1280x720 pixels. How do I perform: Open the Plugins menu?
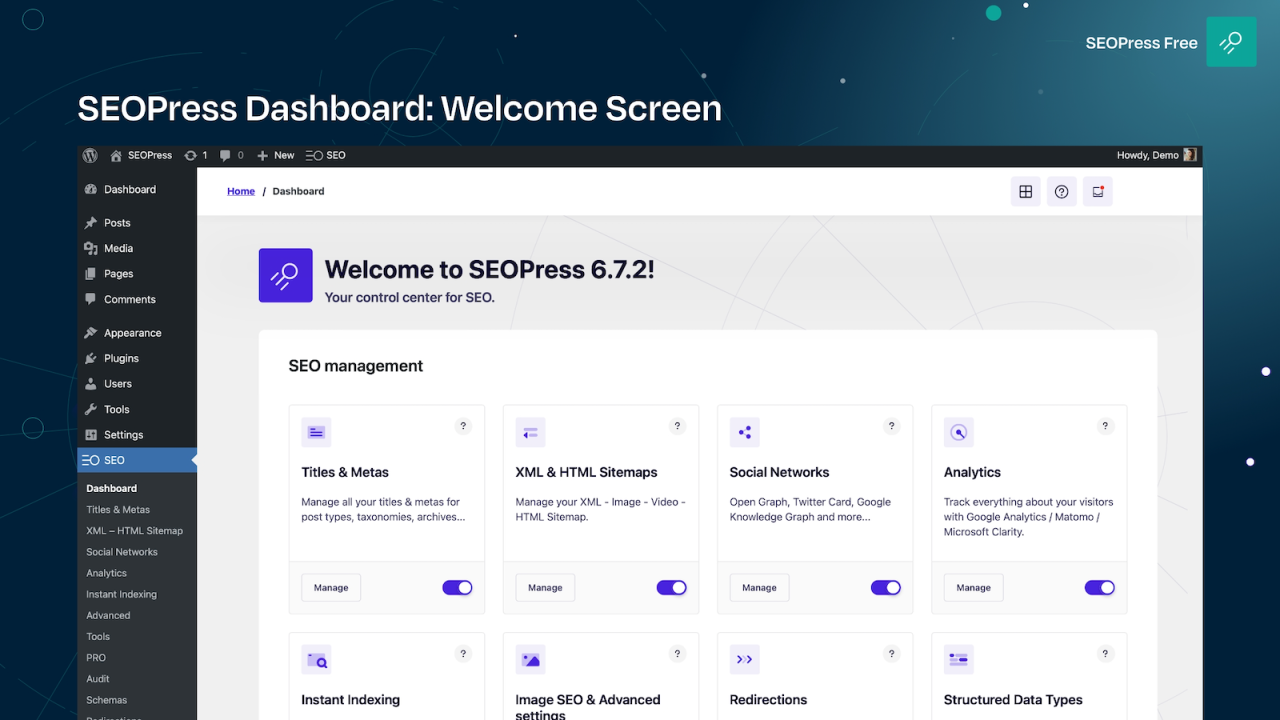[137, 358]
